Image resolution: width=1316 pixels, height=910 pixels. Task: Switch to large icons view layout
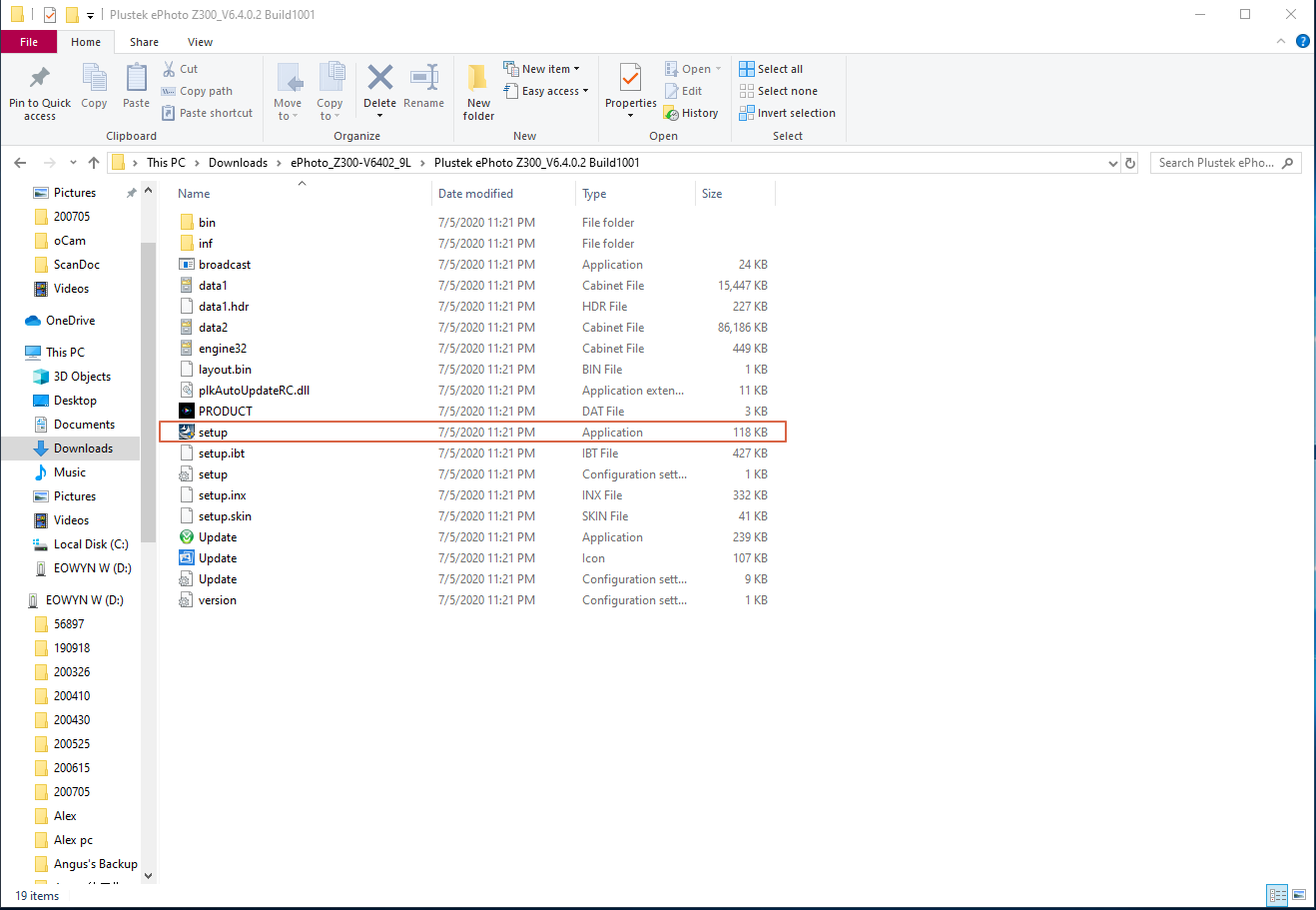[1299, 895]
